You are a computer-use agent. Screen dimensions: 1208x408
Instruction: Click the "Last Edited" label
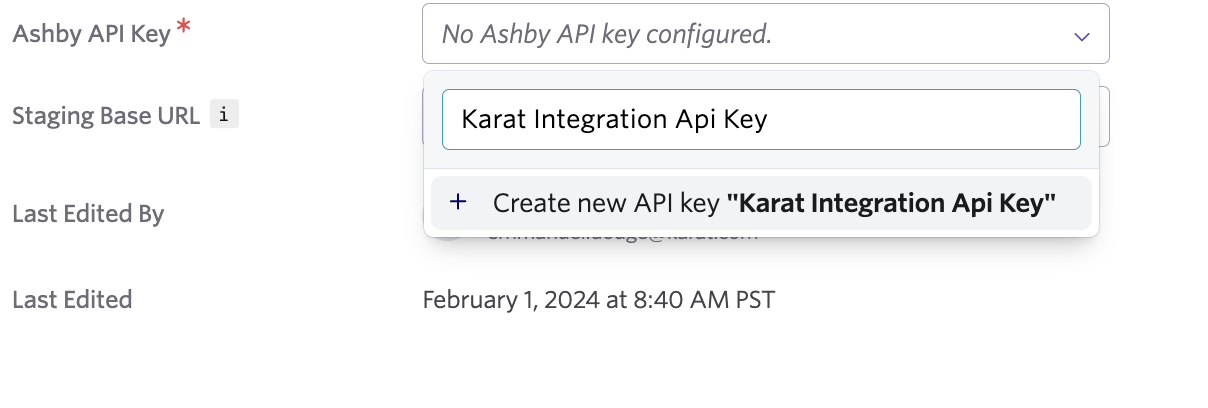(72, 299)
